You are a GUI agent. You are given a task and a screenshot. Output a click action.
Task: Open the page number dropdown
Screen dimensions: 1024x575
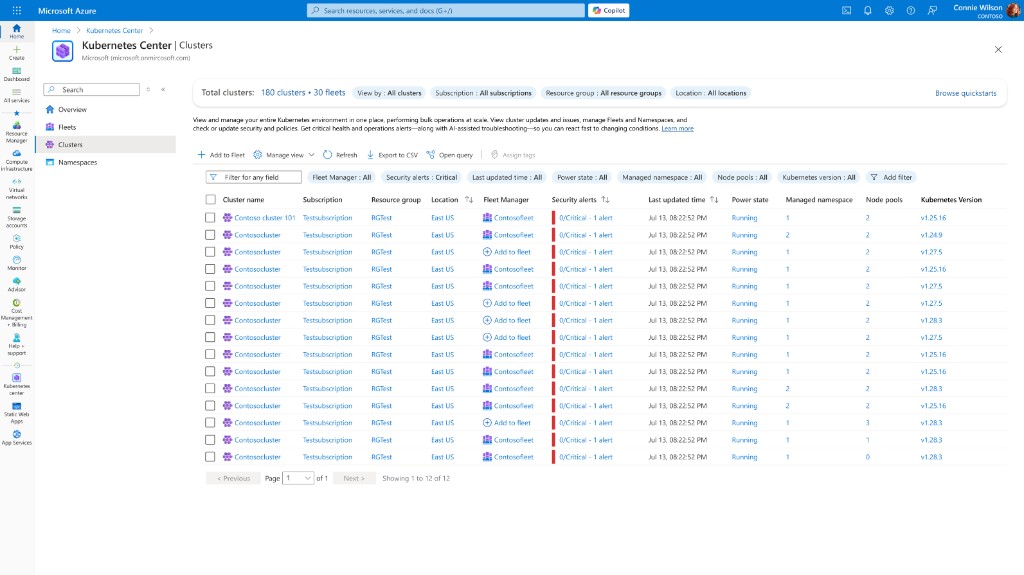[298, 478]
